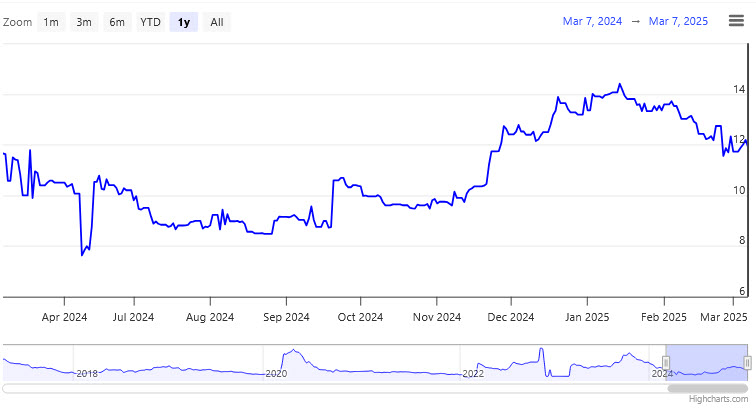Select the 3m zoom range
Image resolution: width=756 pixels, height=408 pixels.
(x=84, y=22)
